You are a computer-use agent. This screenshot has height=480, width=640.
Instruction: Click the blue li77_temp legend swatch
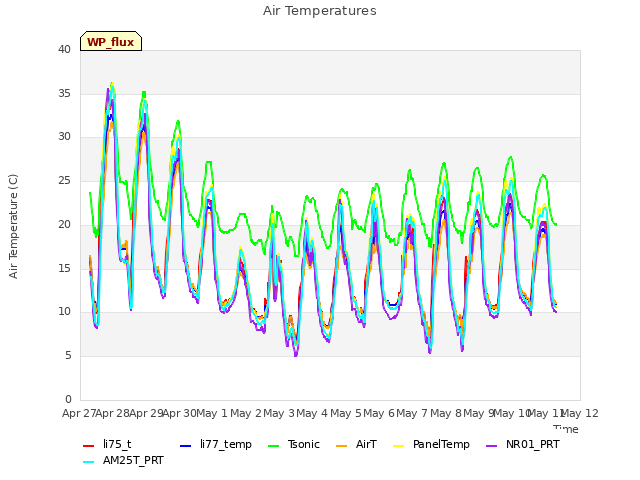[185, 445]
